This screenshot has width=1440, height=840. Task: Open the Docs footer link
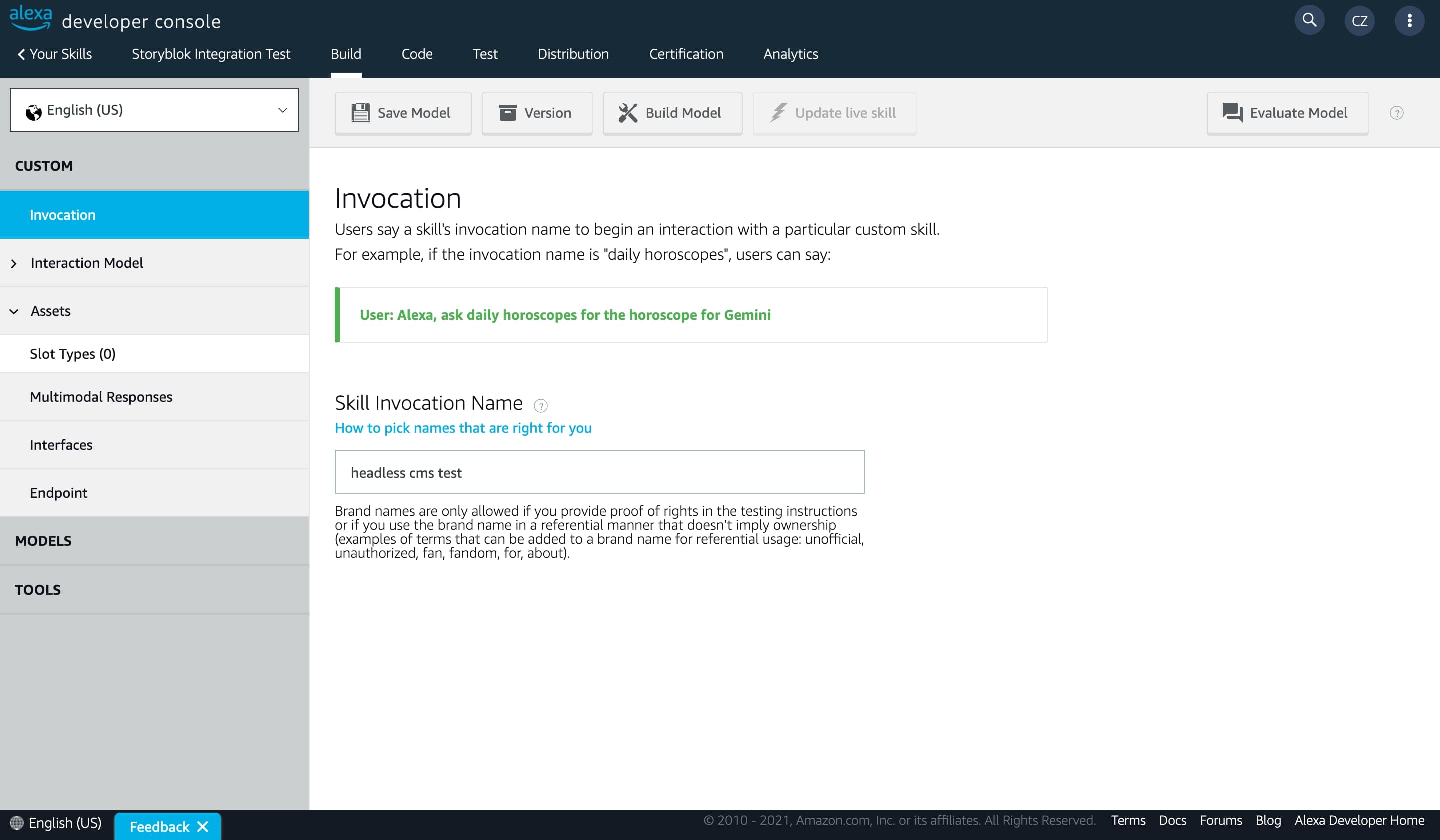click(x=1172, y=820)
